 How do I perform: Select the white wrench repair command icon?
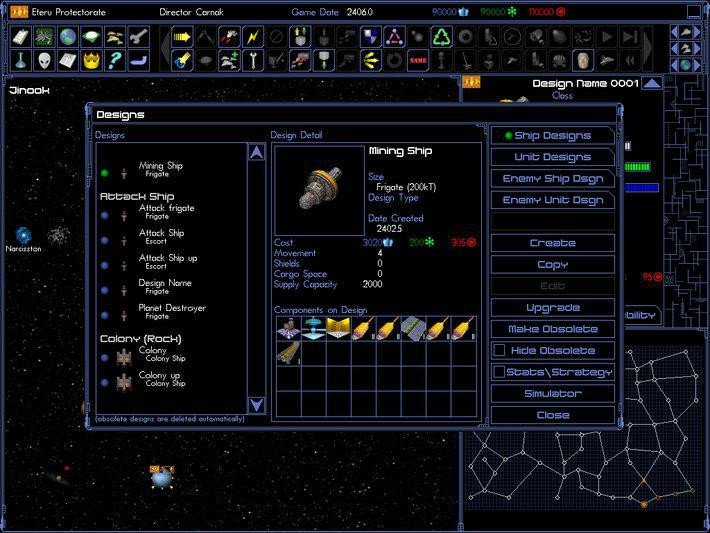click(253, 60)
